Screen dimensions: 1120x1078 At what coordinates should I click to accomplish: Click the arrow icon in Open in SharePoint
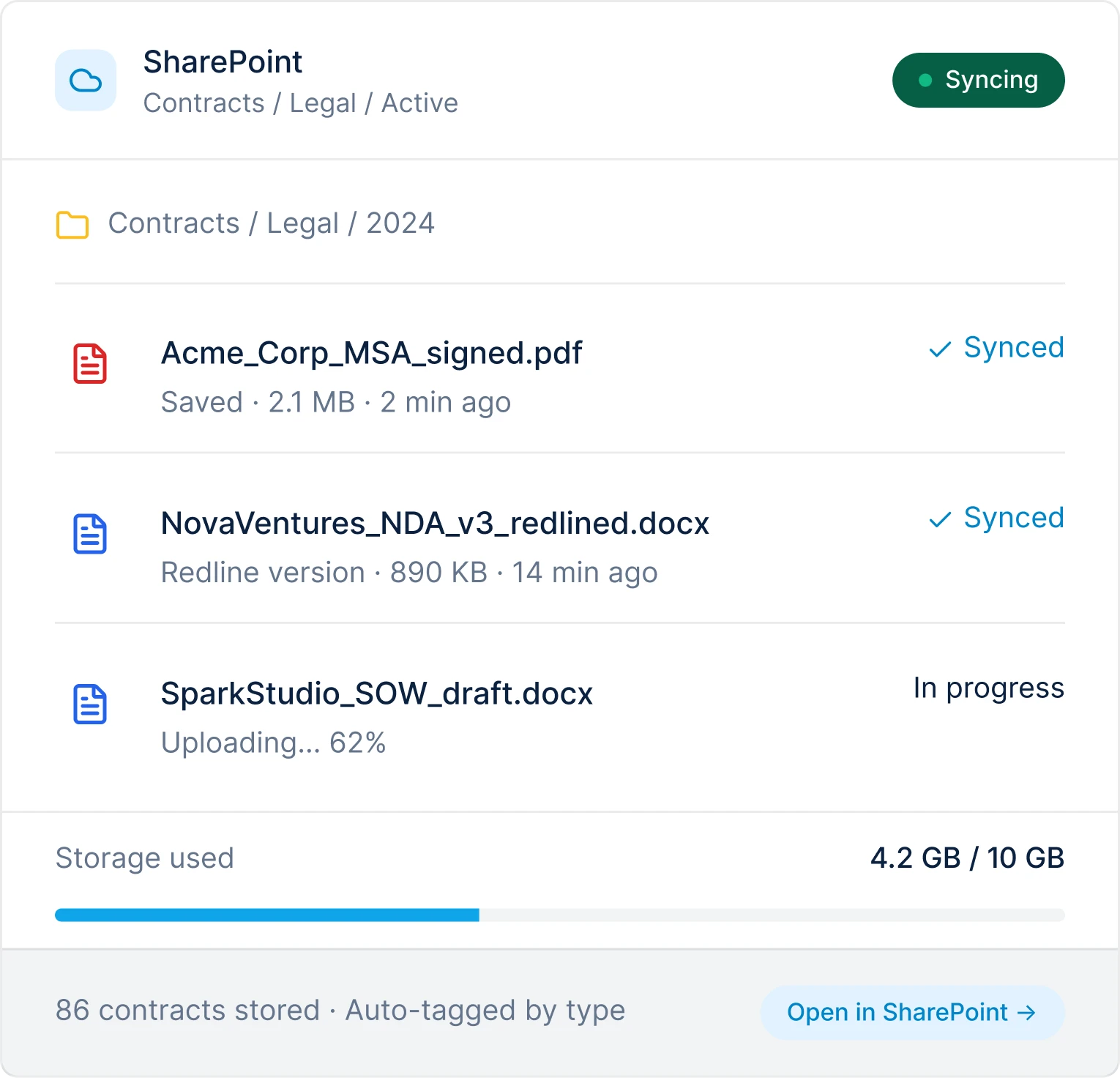tap(1028, 1013)
